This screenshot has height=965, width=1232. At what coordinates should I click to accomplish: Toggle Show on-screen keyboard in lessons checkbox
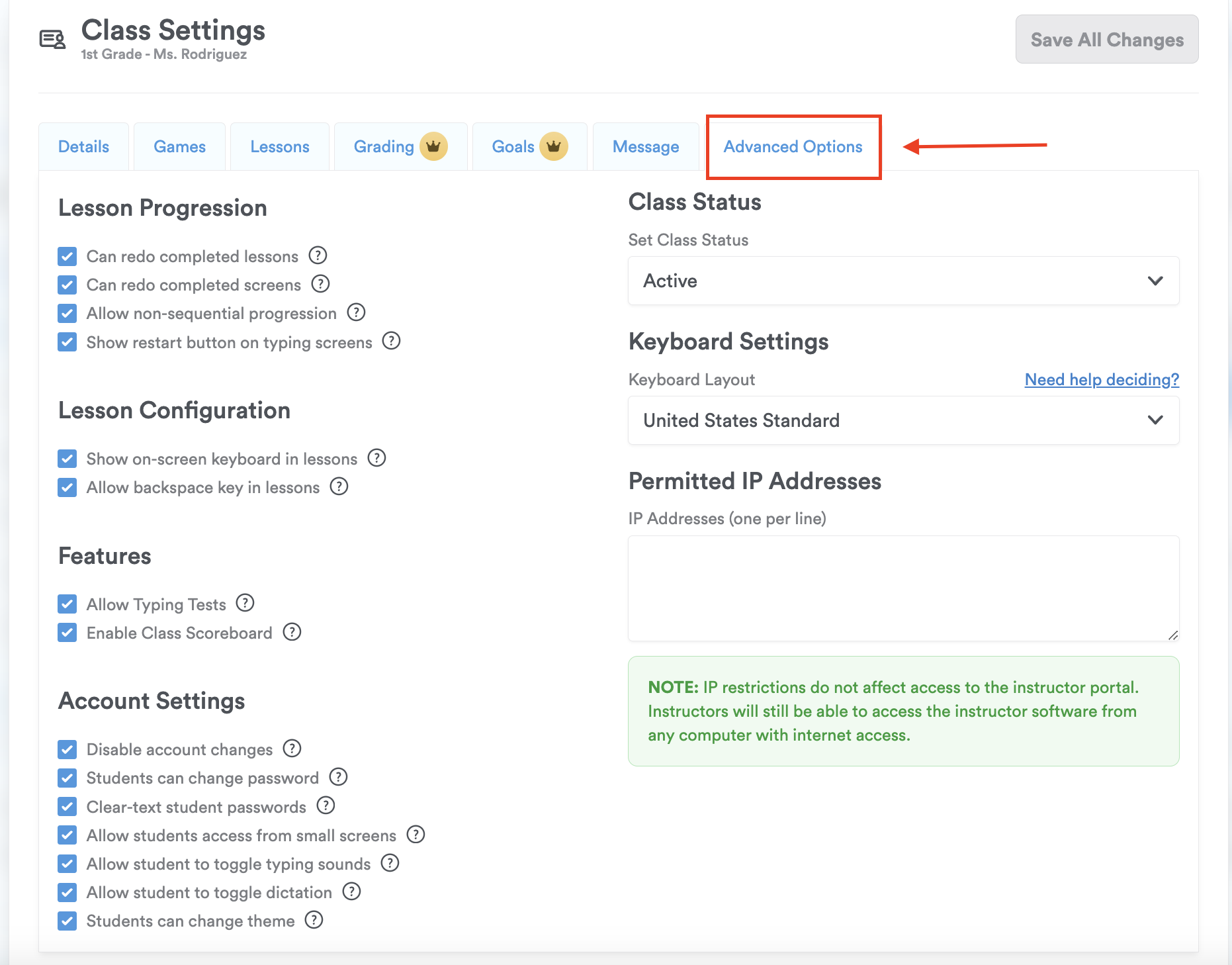67,459
